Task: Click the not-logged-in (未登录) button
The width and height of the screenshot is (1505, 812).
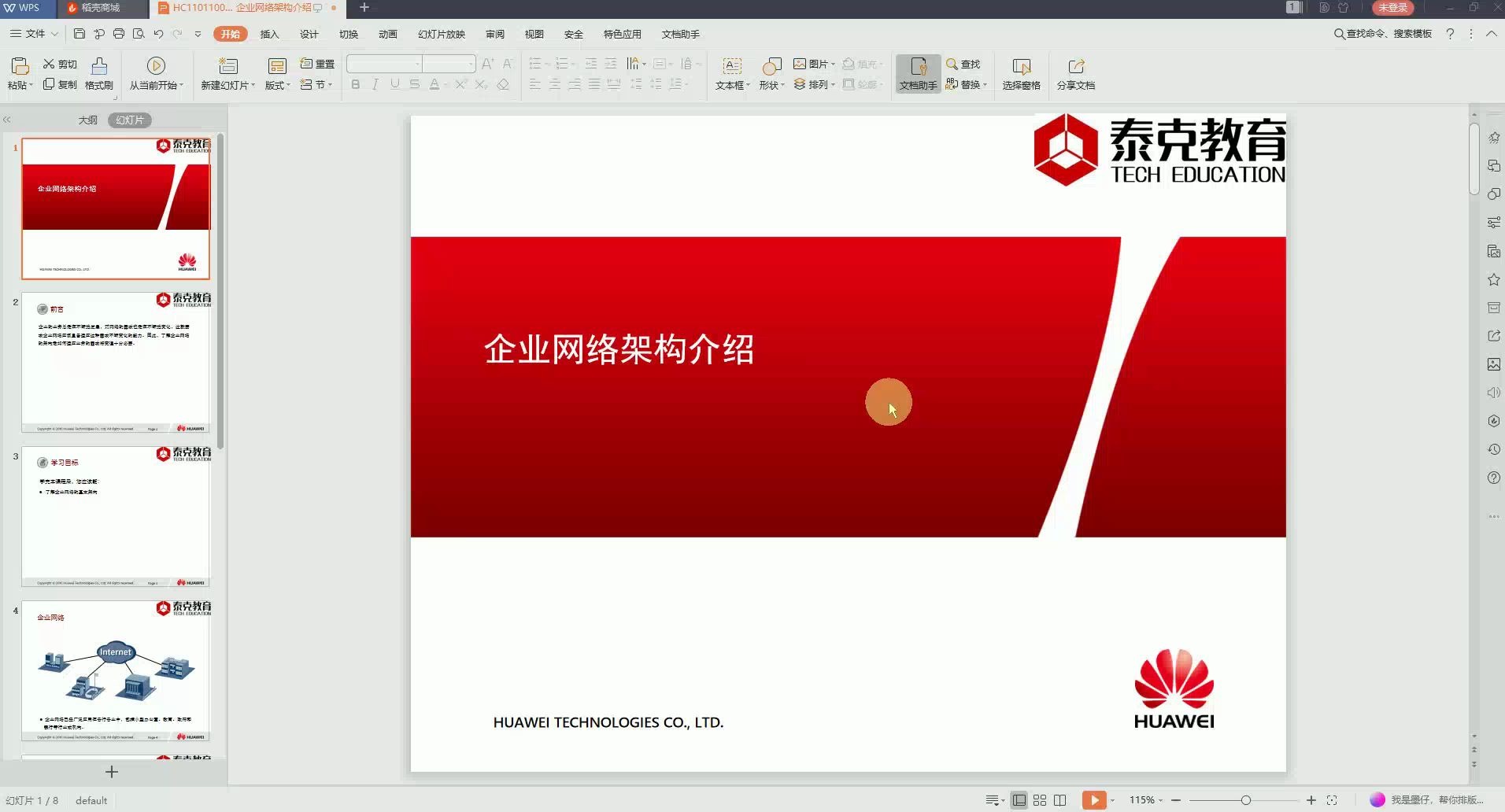Action: (1393, 8)
